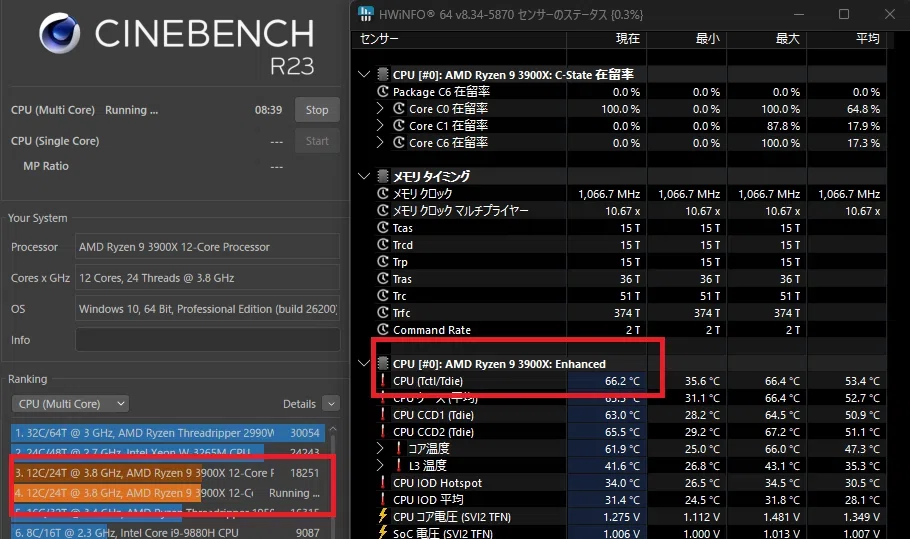Collapse the Ryzen 9 3900X Enhanced group

364,363
